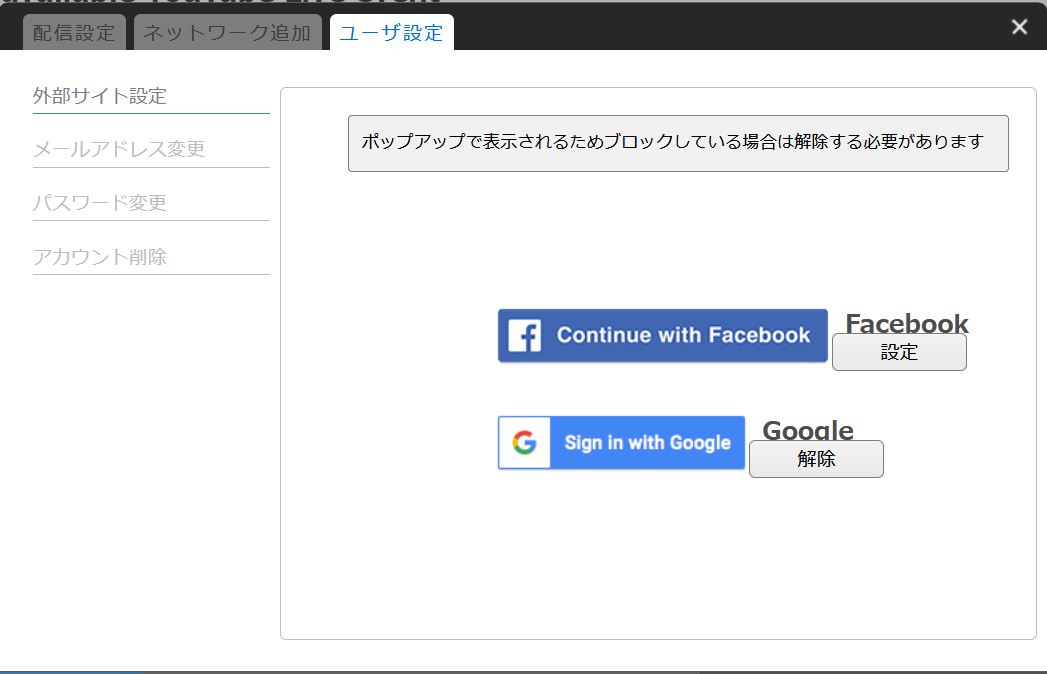Screen dimensions: 1047x674
Task: Click the Facebook logo icon
Action: (525, 335)
